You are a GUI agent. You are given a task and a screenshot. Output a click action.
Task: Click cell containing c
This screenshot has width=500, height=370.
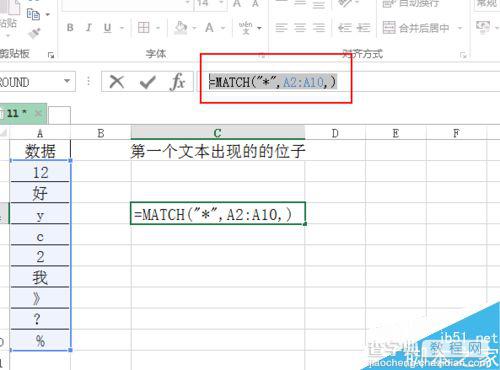pyautogui.click(x=40, y=235)
